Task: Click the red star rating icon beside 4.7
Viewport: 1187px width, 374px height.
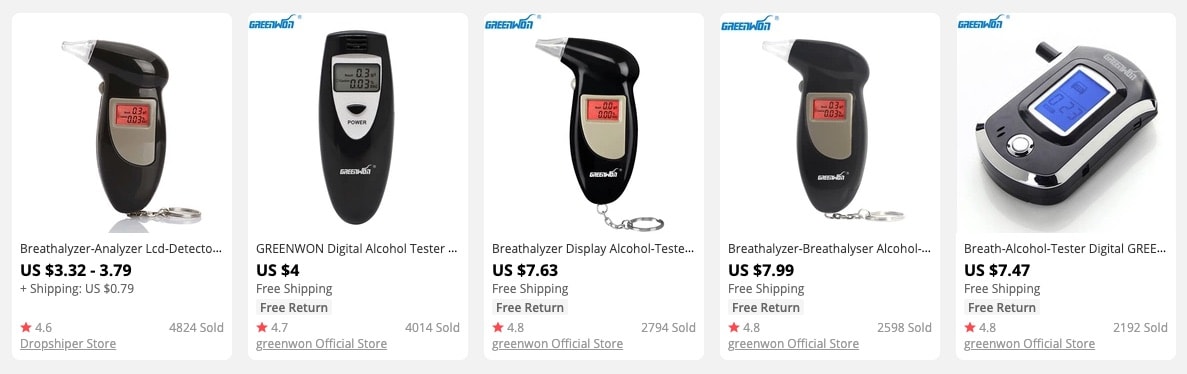Action: click(x=262, y=327)
